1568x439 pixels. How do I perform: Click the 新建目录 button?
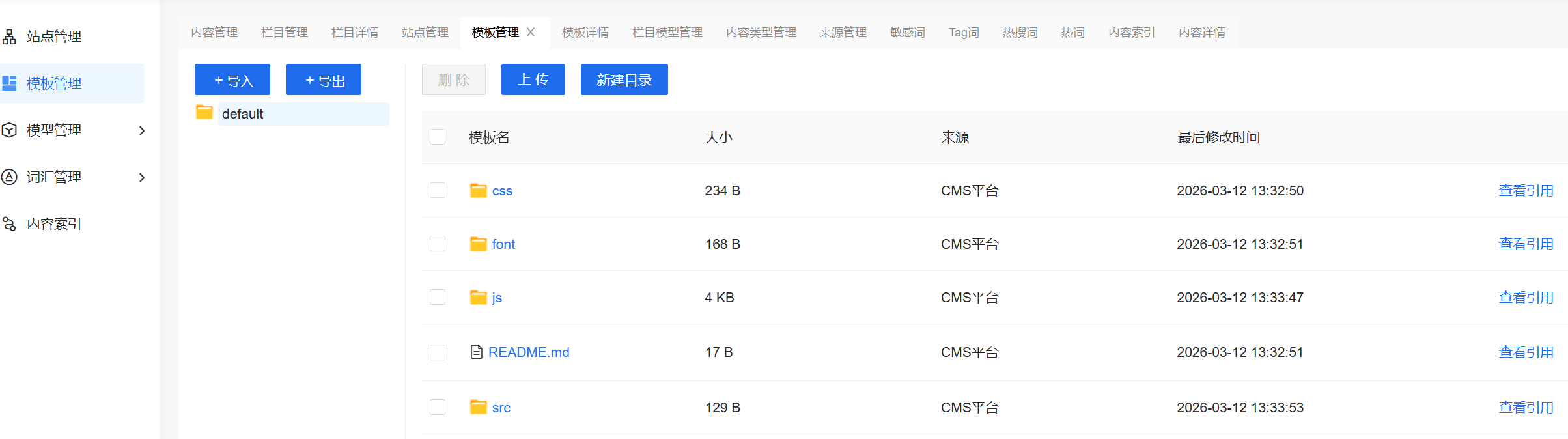click(624, 79)
